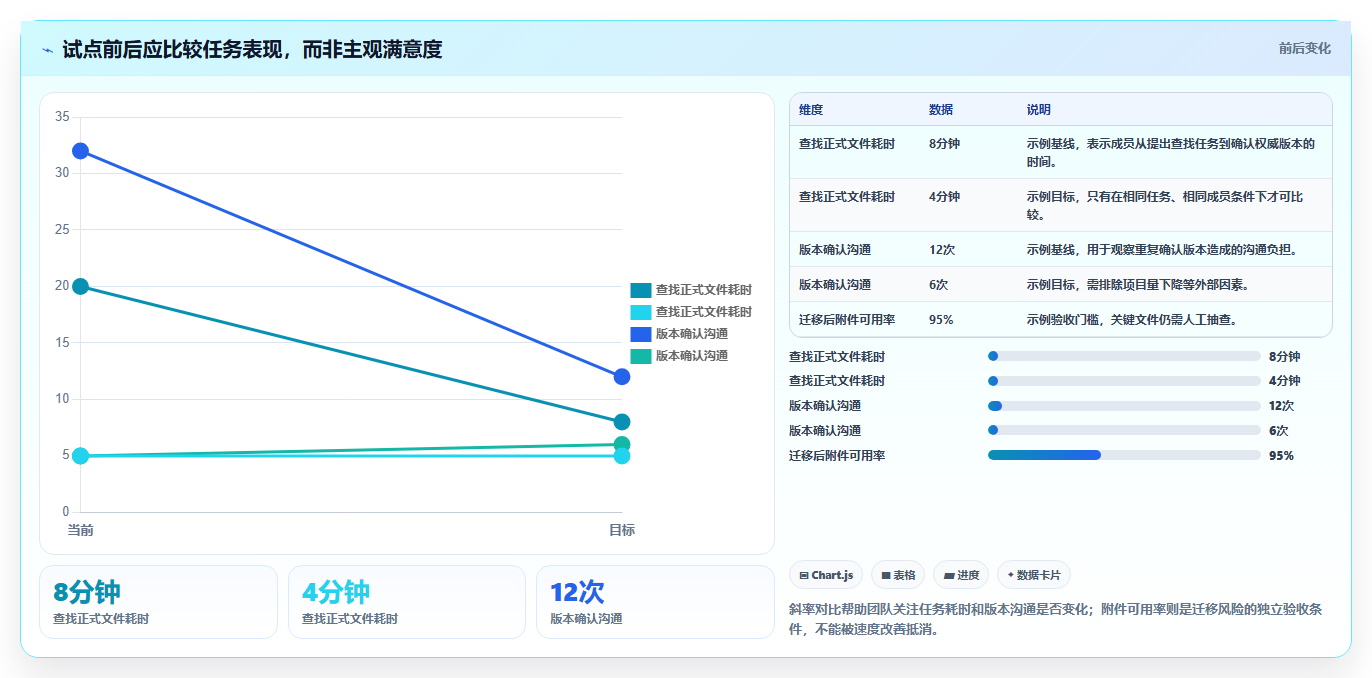Click the 目标 x-axis label
This screenshot has width=1372, height=678.
tap(622, 530)
